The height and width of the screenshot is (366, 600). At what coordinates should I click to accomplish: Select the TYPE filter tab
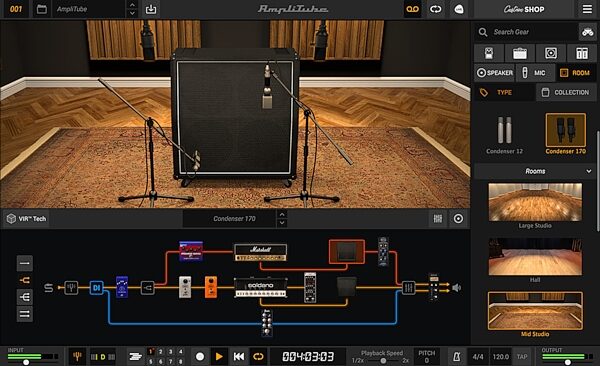point(504,93)
